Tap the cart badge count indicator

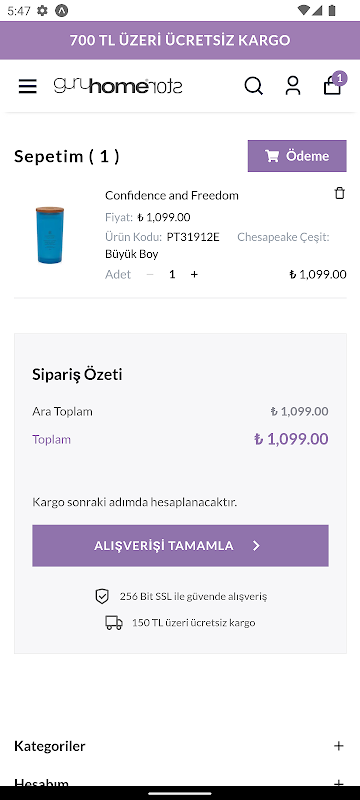[340, 78]
